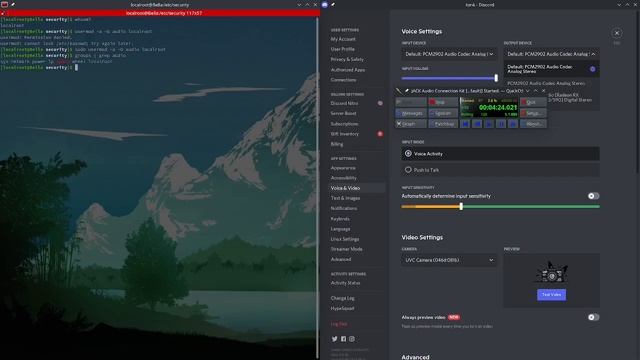Click the selected-device radio indicator in output list
Viewport: 640px width, 360px height.
593,69
